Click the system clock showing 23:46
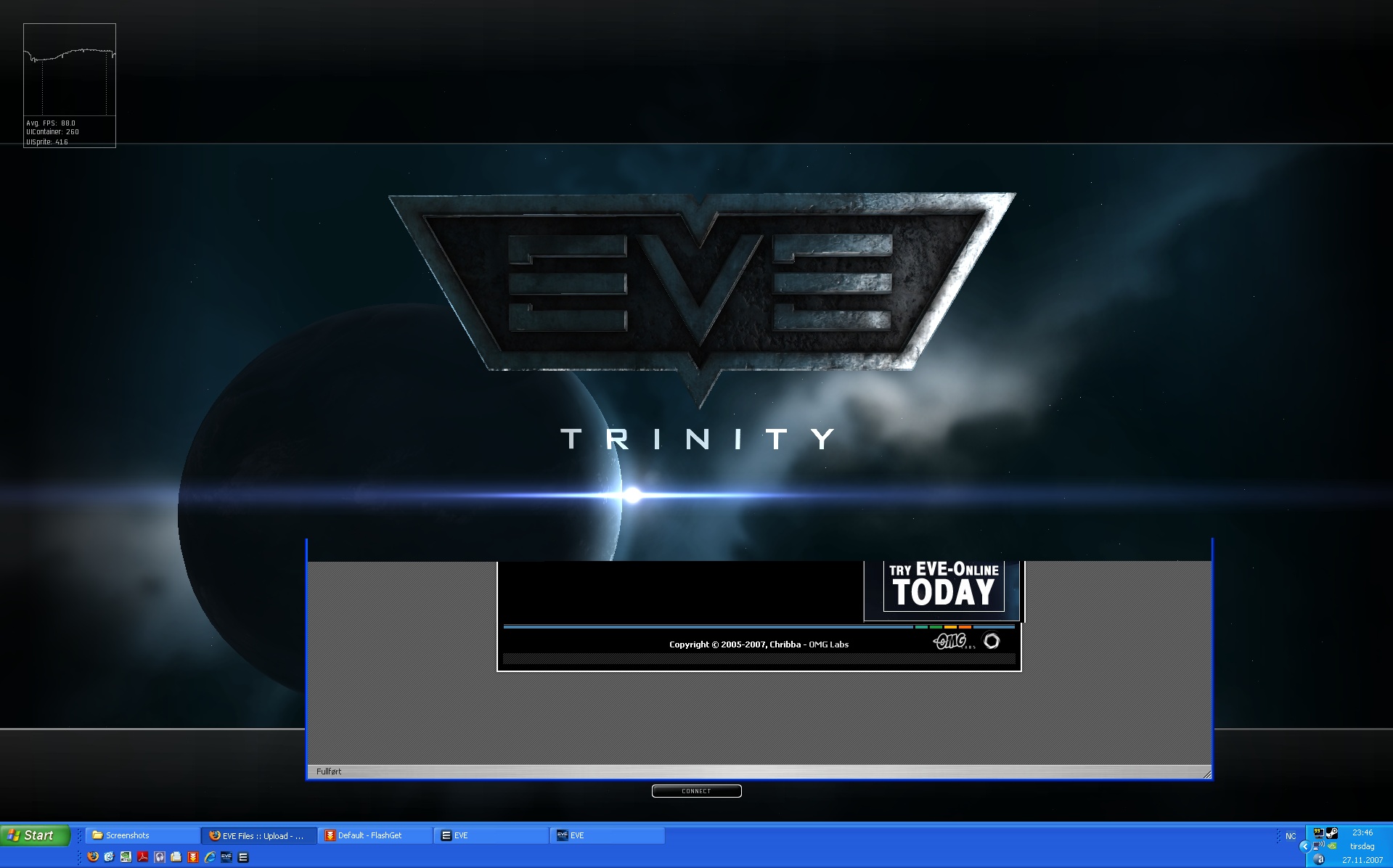1393x868 pixels. (1363, 833)
